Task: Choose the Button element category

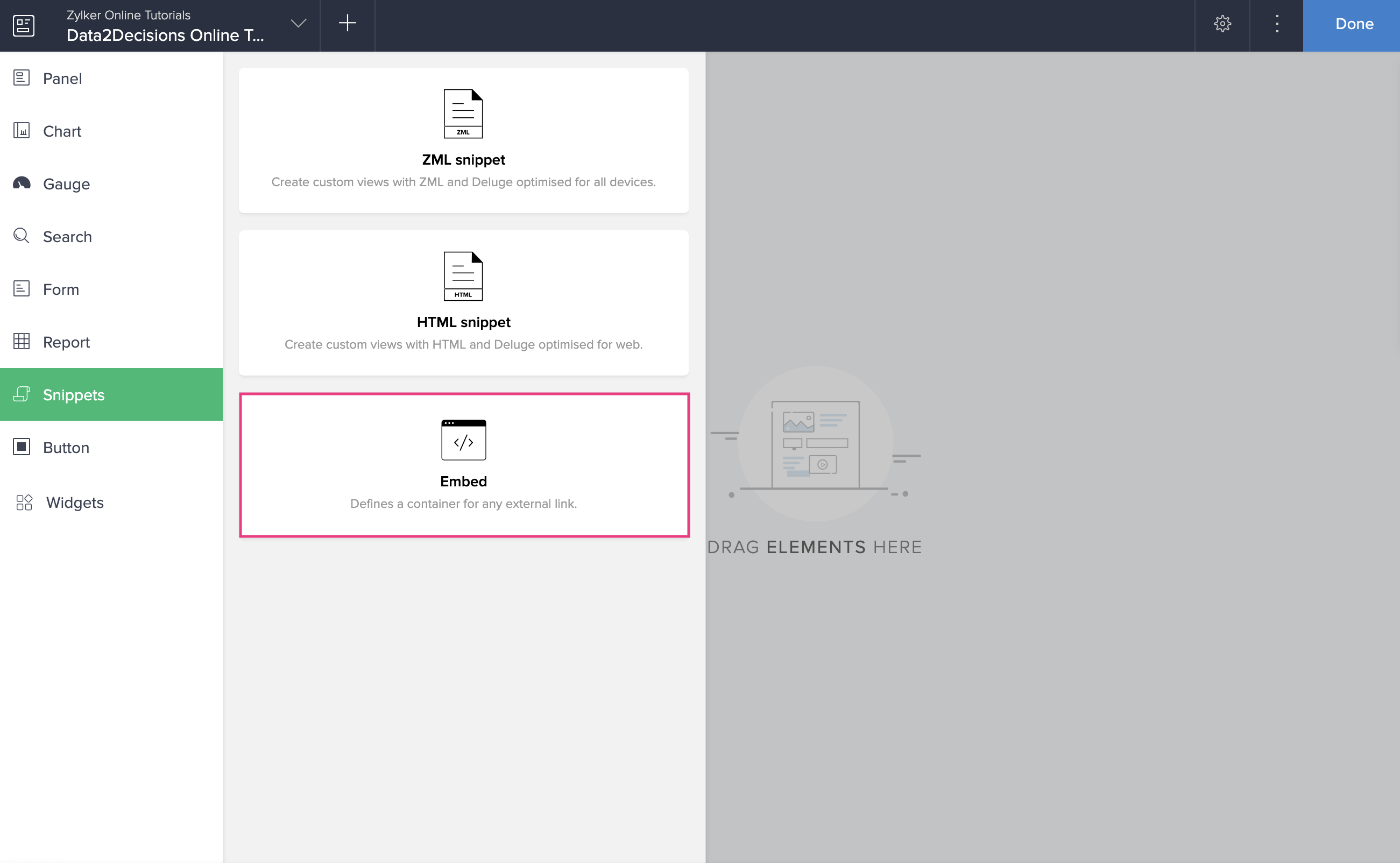Action: pos(66,448)
